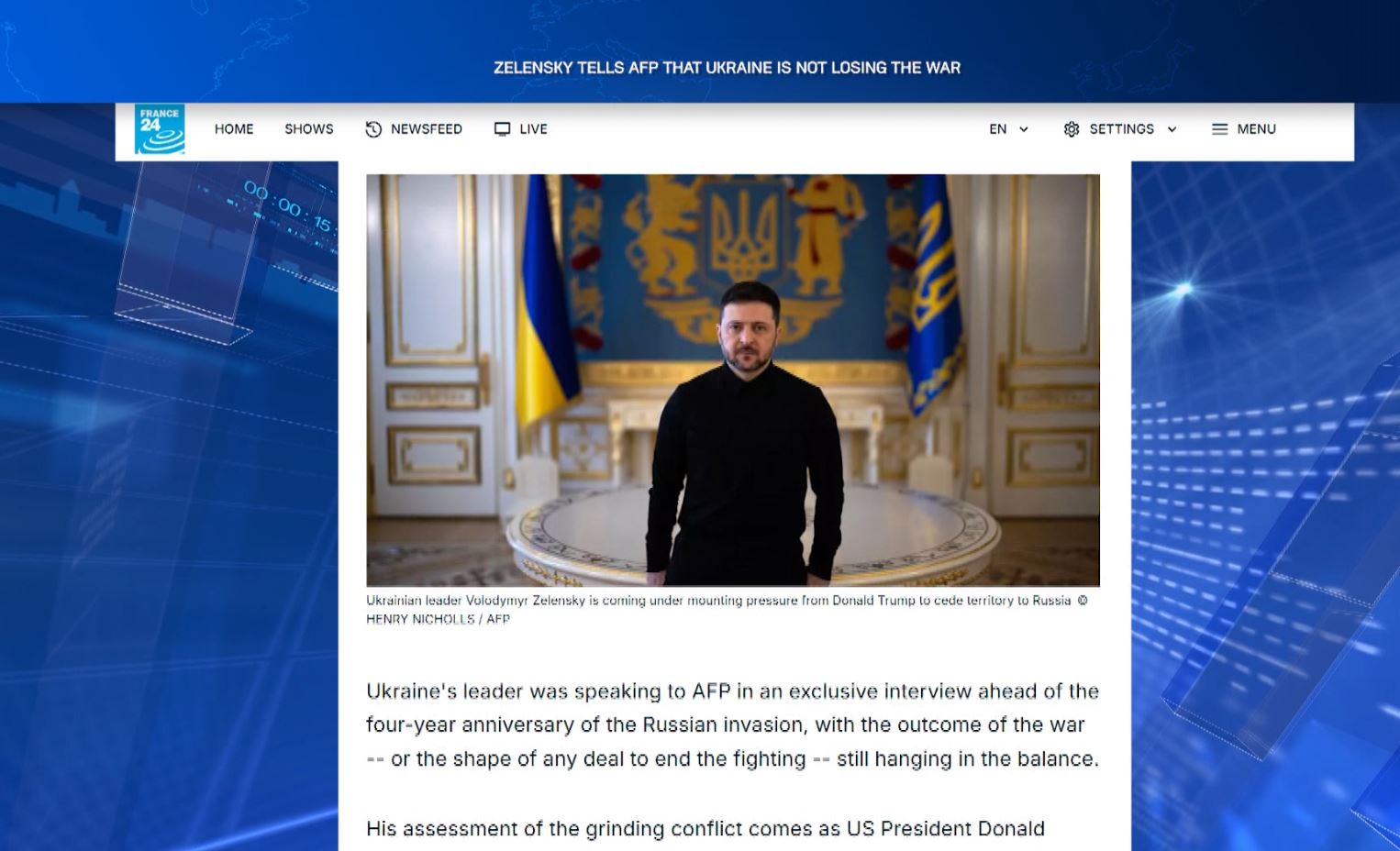Click the HENRY NICHOLLS / AFP credit
The width and height of the screenshot is (1400, 851).
tap(438, 620)
